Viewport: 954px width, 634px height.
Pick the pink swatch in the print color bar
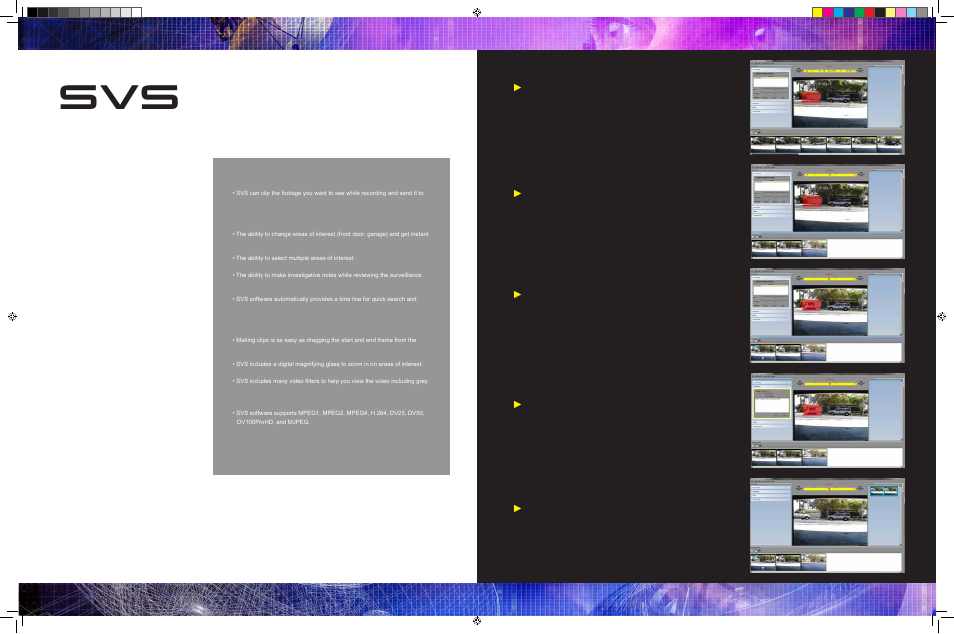(x=900, y=12)
